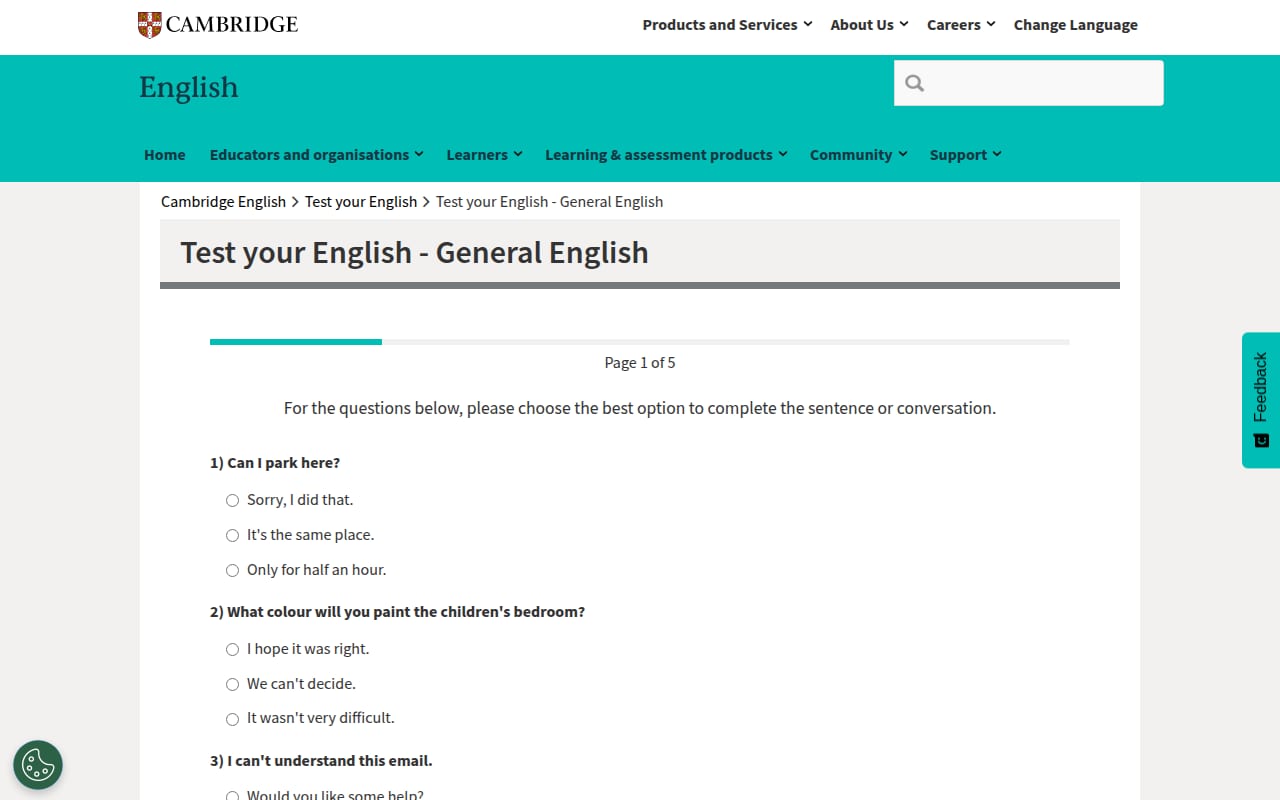Viewport: 1280px width, 800px height.
Task: Click the page progress bar
Action: [x=640, y=342]
